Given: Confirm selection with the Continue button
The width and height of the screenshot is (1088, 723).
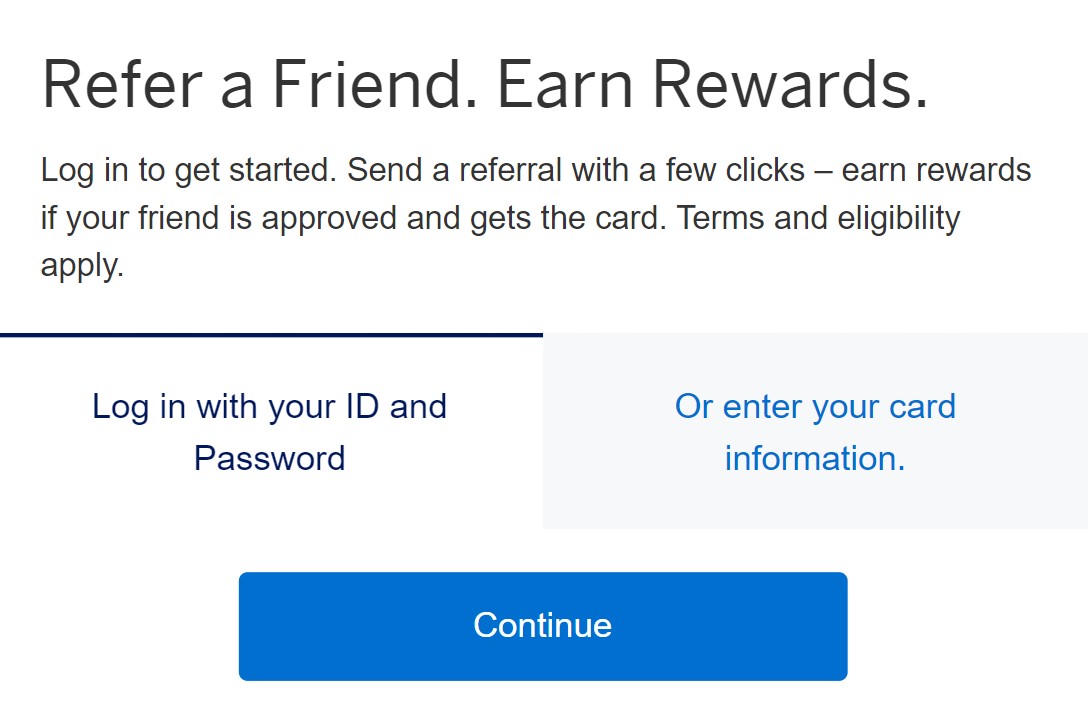Looking at the screenshot, I should tap(542, 626).
